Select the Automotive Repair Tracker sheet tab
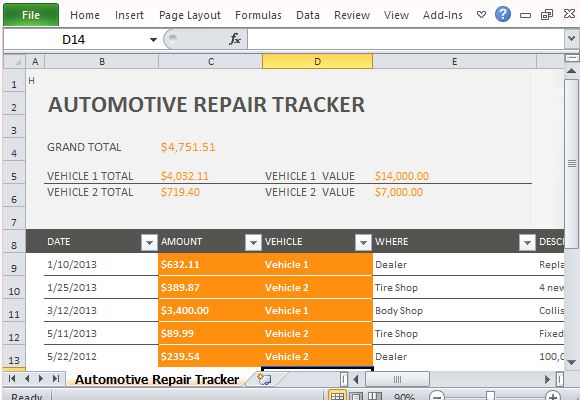The height and width of the screenshot is (400, 580). click(x=157, y=380)
